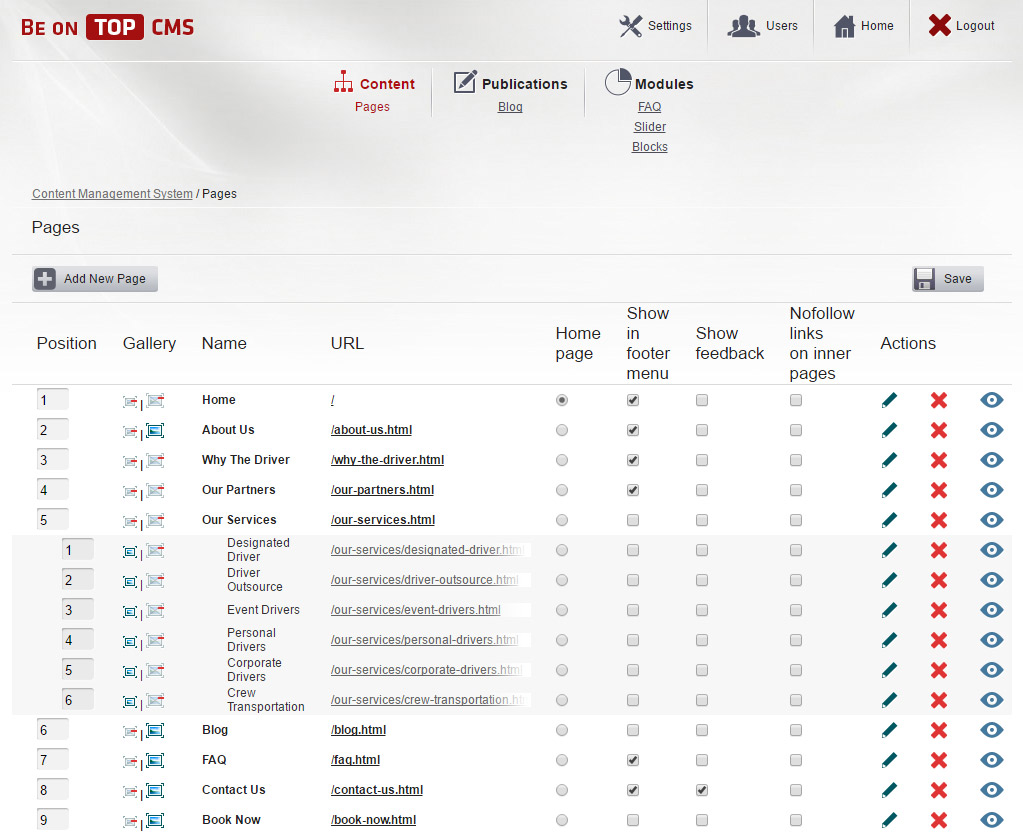Enable Show feedback for Home
The image size is (1023, 836).
[x=702, y=400]
